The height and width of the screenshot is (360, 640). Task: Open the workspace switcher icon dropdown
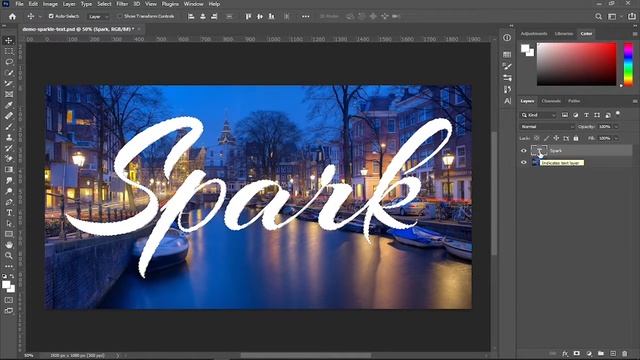click(x=614, y=16)
